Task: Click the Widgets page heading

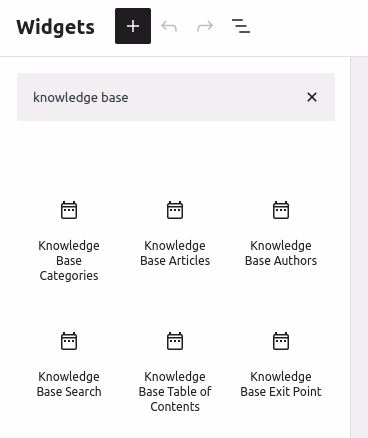Action: [55, 27]
